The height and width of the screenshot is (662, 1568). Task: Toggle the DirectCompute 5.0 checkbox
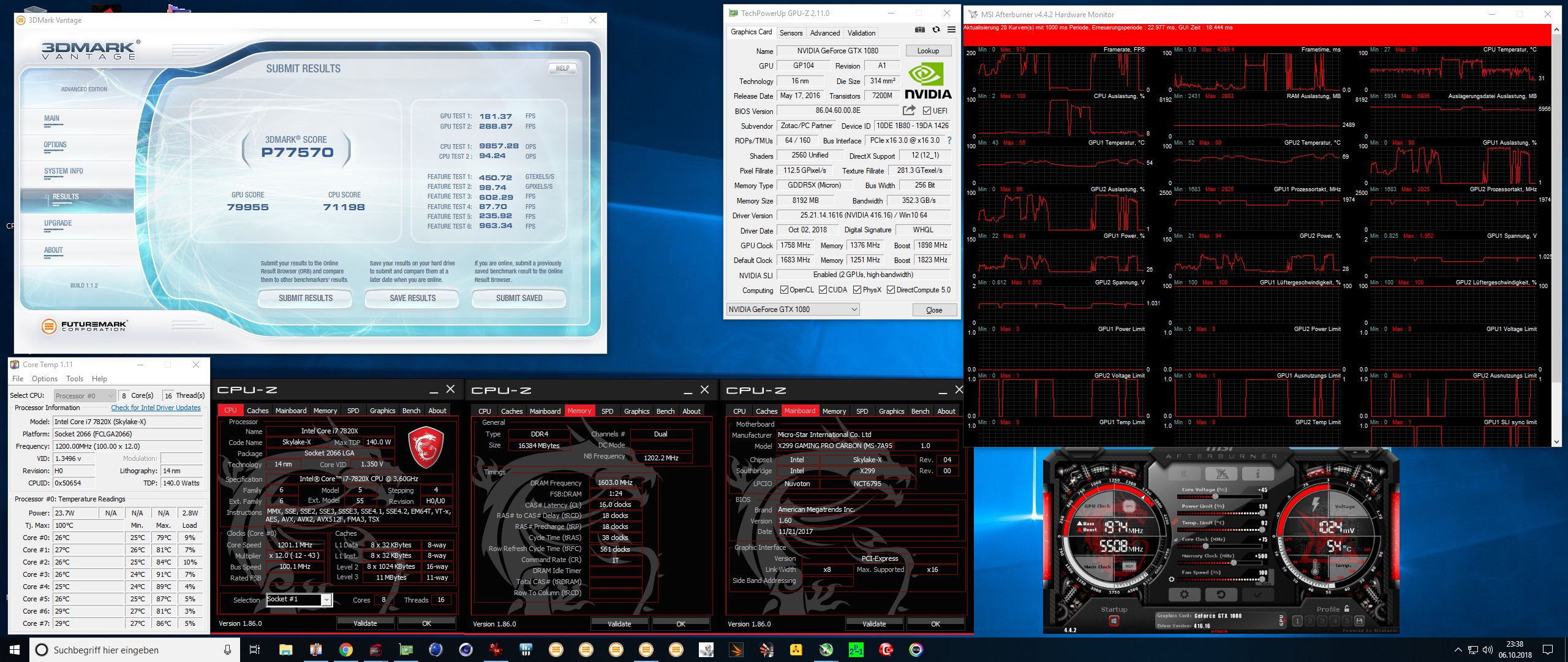[x=891, y=290]
